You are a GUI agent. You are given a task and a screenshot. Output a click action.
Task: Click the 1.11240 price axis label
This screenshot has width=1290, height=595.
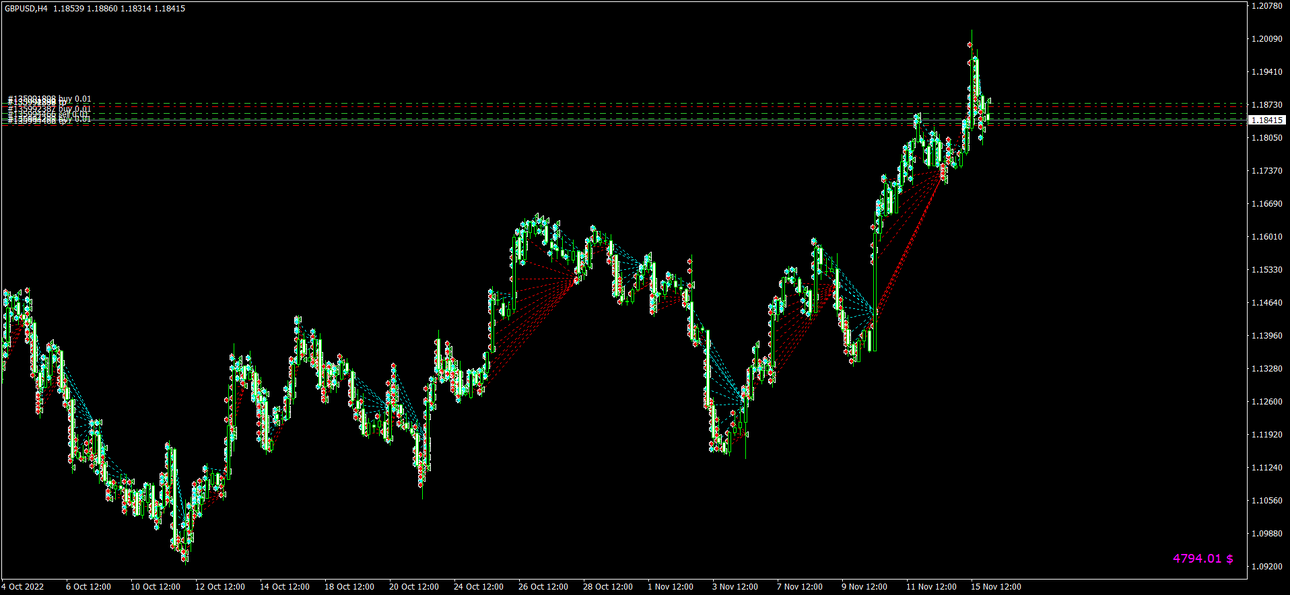coord(1266,468)
